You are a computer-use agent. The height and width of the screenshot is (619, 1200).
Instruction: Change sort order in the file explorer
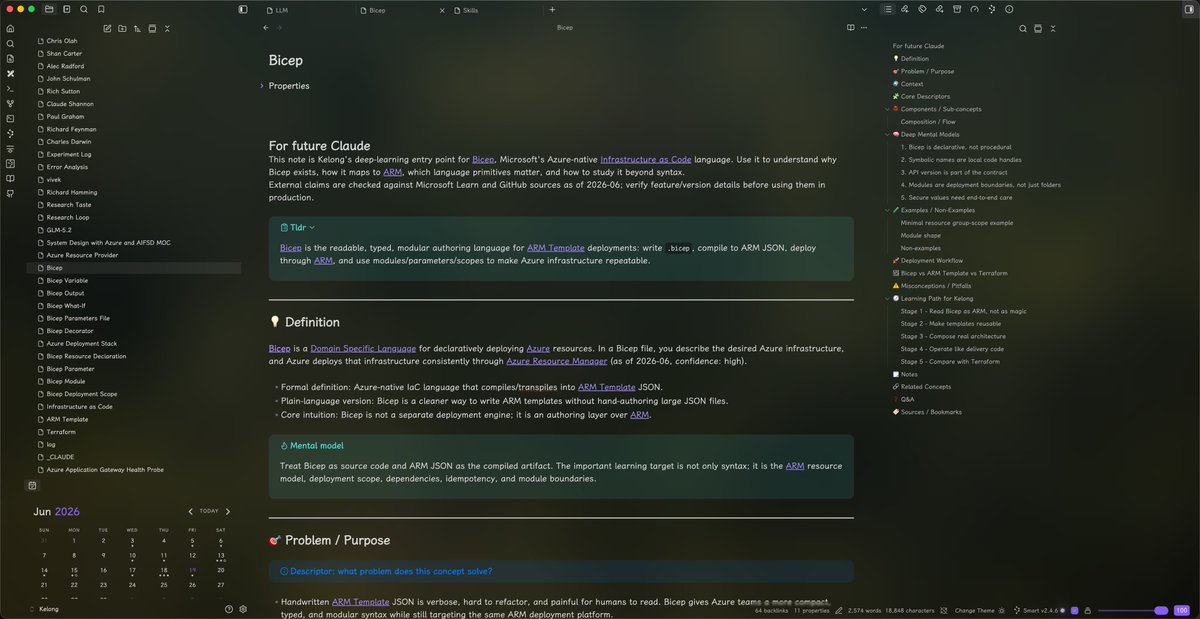point(137,28)
